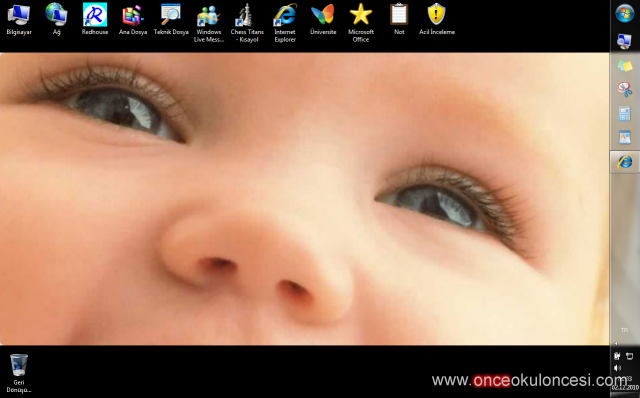Launch Windows Live Messenger shortcut
640x398 pixels.
click(x=209, y=23)
